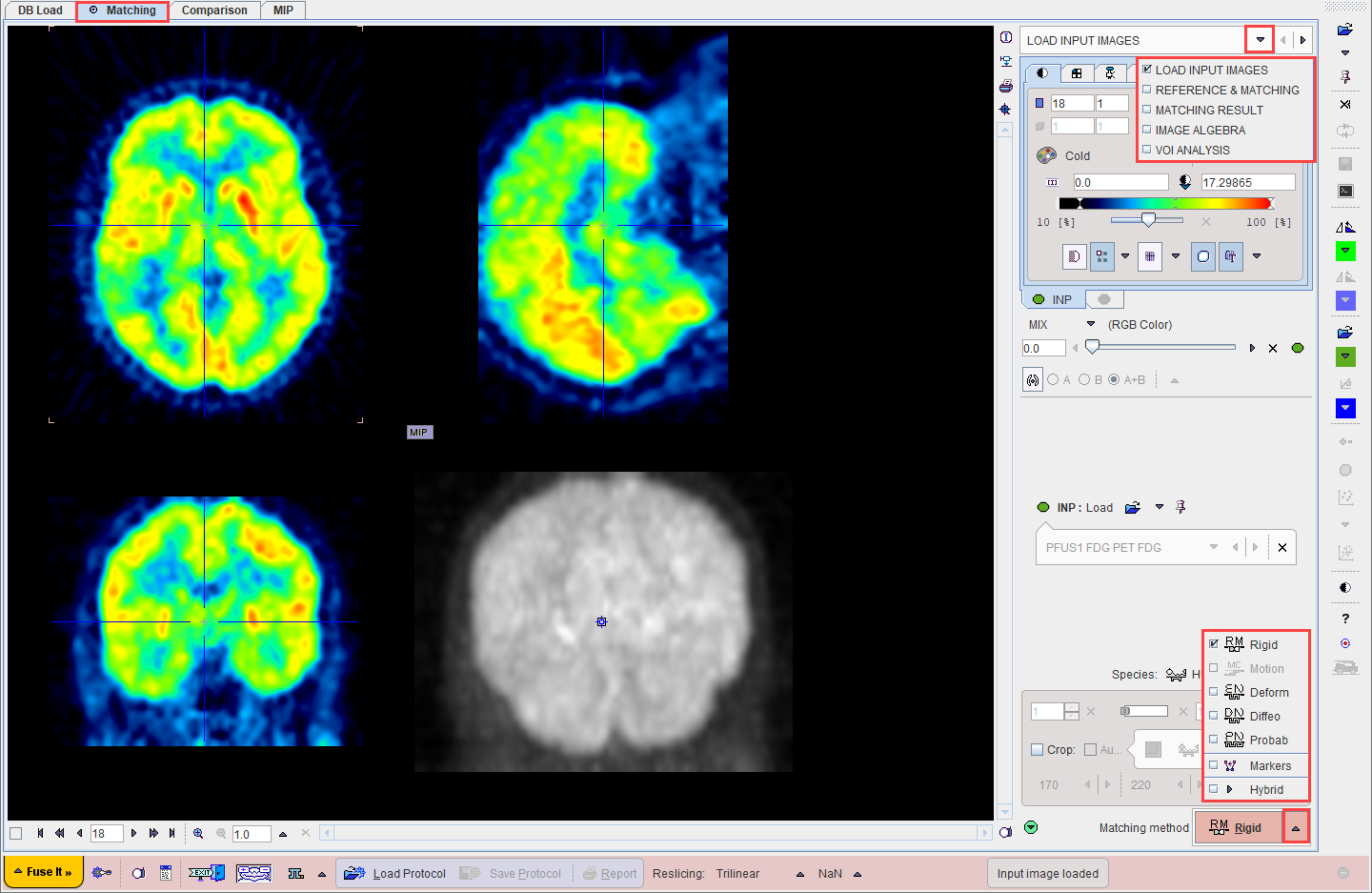
Task: Open the PFUS1 FDG PET FDG series dropdown
Action: click(1214, 547)
